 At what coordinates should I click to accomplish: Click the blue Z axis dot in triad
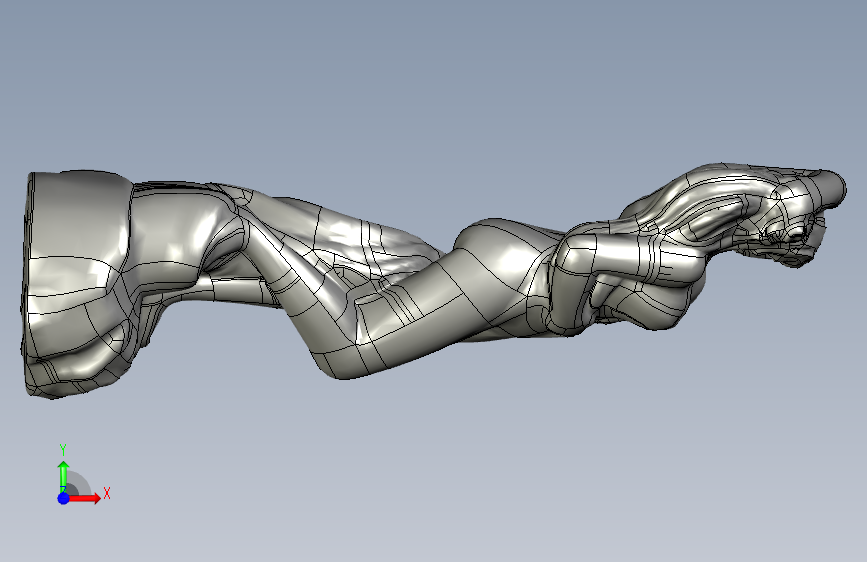point(64,498)
